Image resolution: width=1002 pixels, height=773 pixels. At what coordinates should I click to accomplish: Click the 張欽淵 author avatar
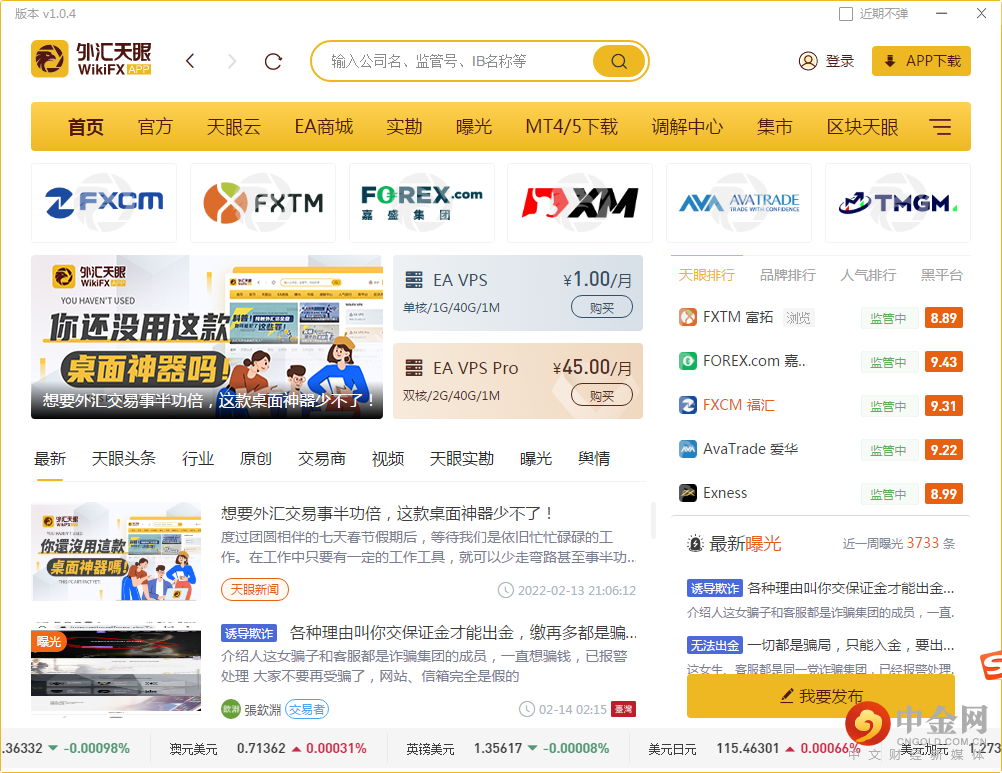click(x=231, y=709)
